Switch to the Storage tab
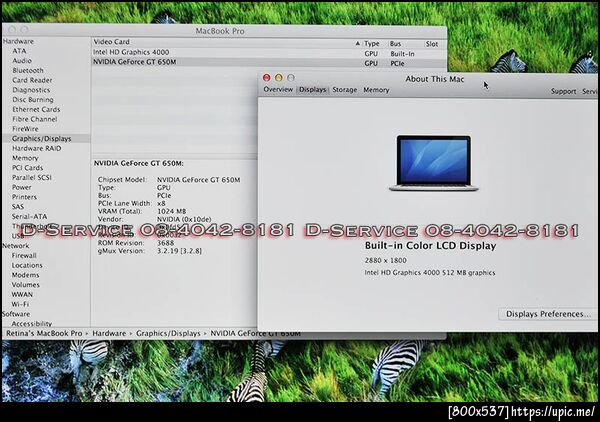 [x=344, y=90]
